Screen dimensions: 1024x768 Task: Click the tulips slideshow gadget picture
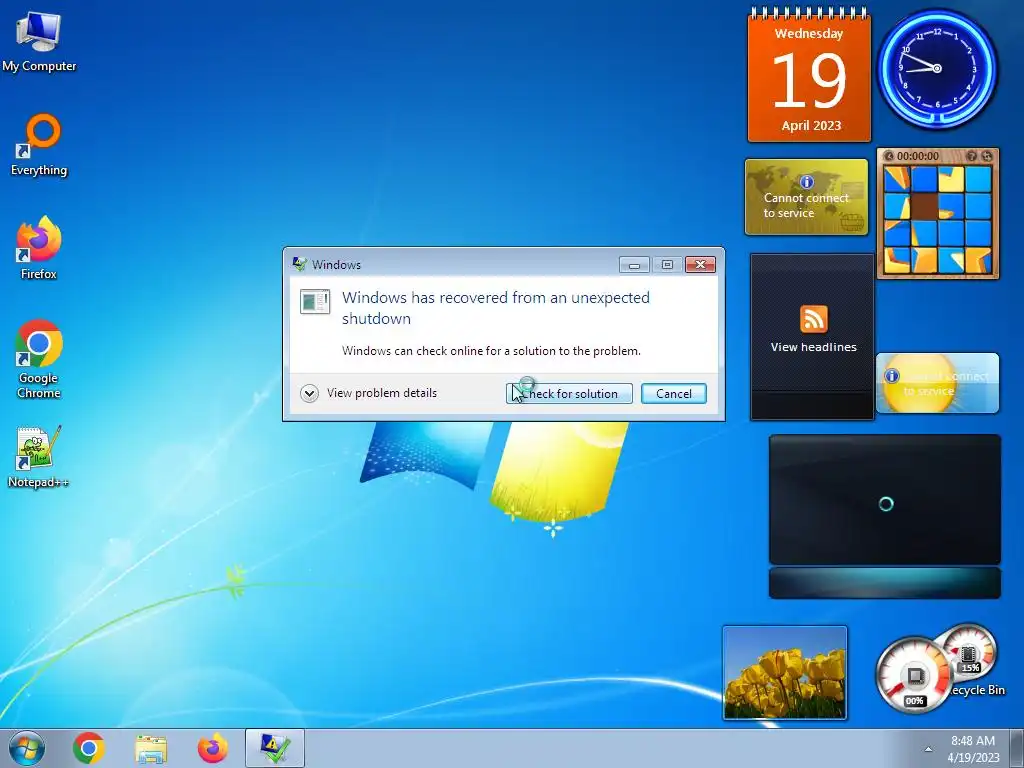pos(785,673)
